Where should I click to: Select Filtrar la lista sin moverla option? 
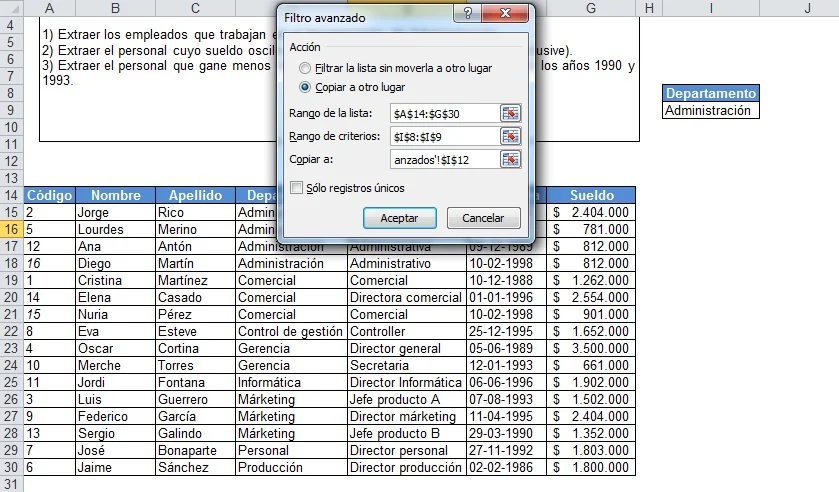[305, 68]
